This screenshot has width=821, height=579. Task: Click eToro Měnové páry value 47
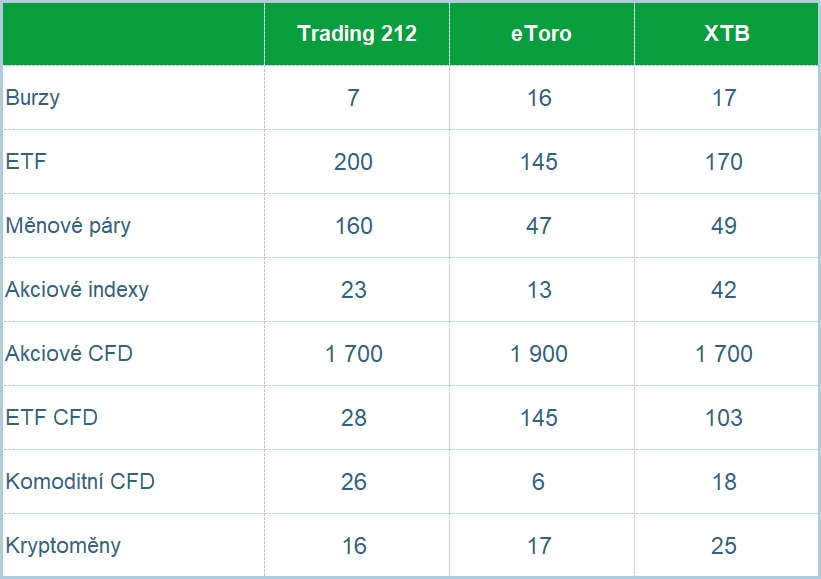pyautogui.click(x=539, y=226)
